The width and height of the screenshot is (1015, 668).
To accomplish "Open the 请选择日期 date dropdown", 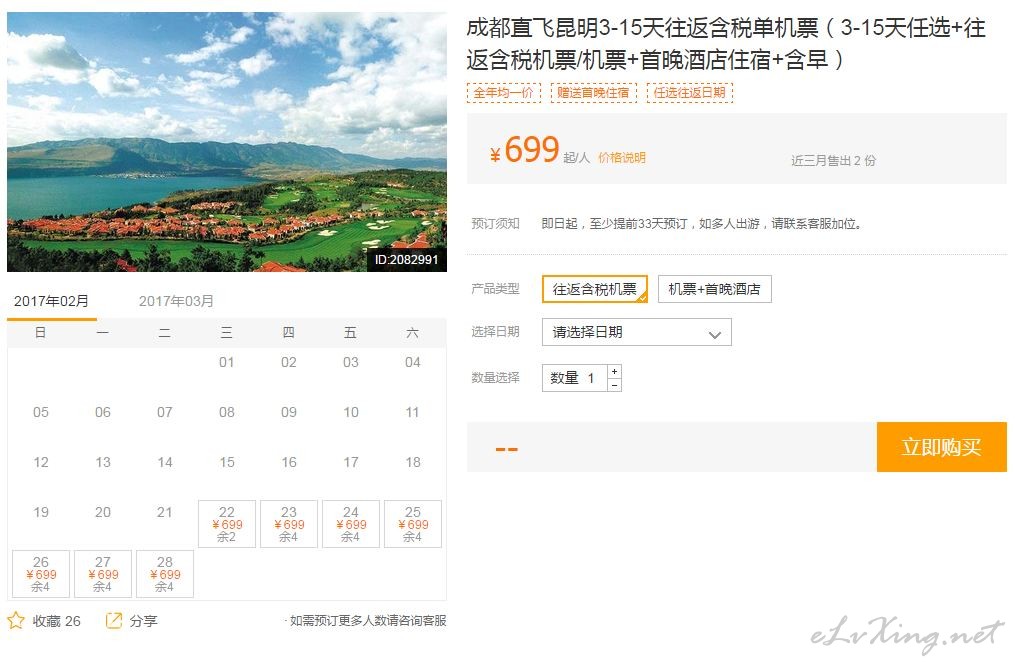I will click(x=637, y=332).
